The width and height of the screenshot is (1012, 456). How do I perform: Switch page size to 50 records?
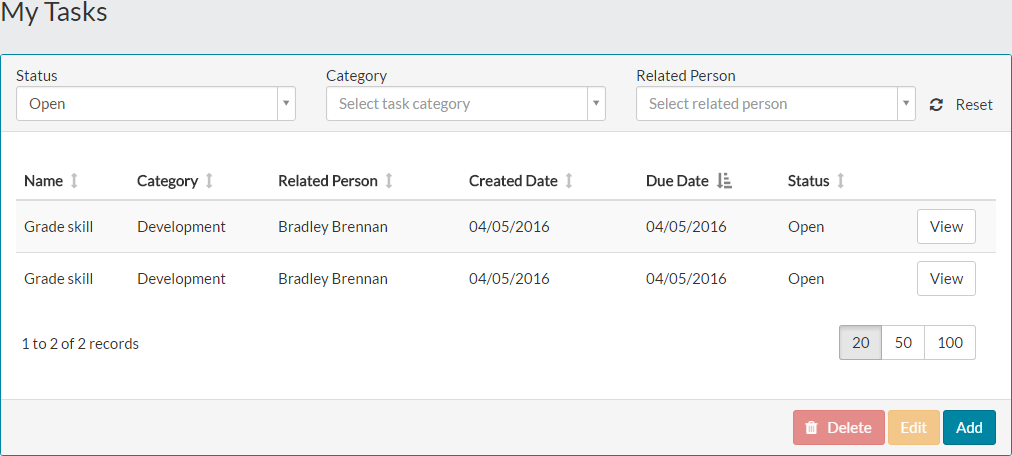(903, 343)
